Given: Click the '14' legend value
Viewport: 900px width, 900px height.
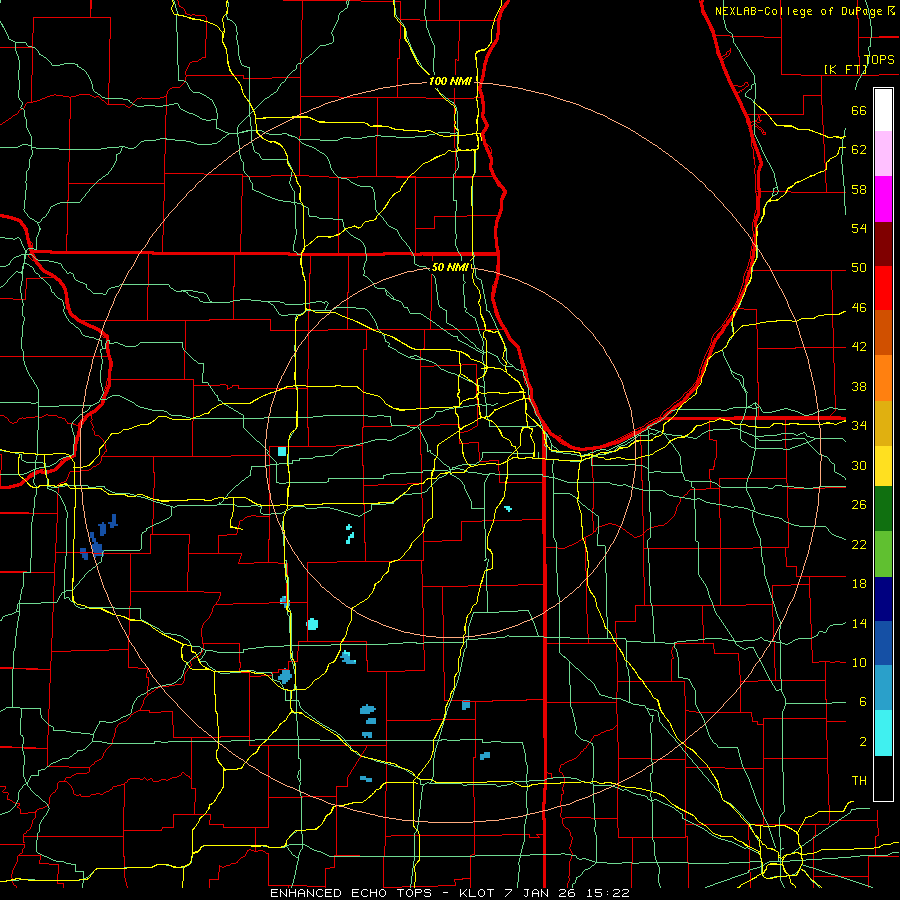Looking at the screenshot, I should click(x=859, y=623).
